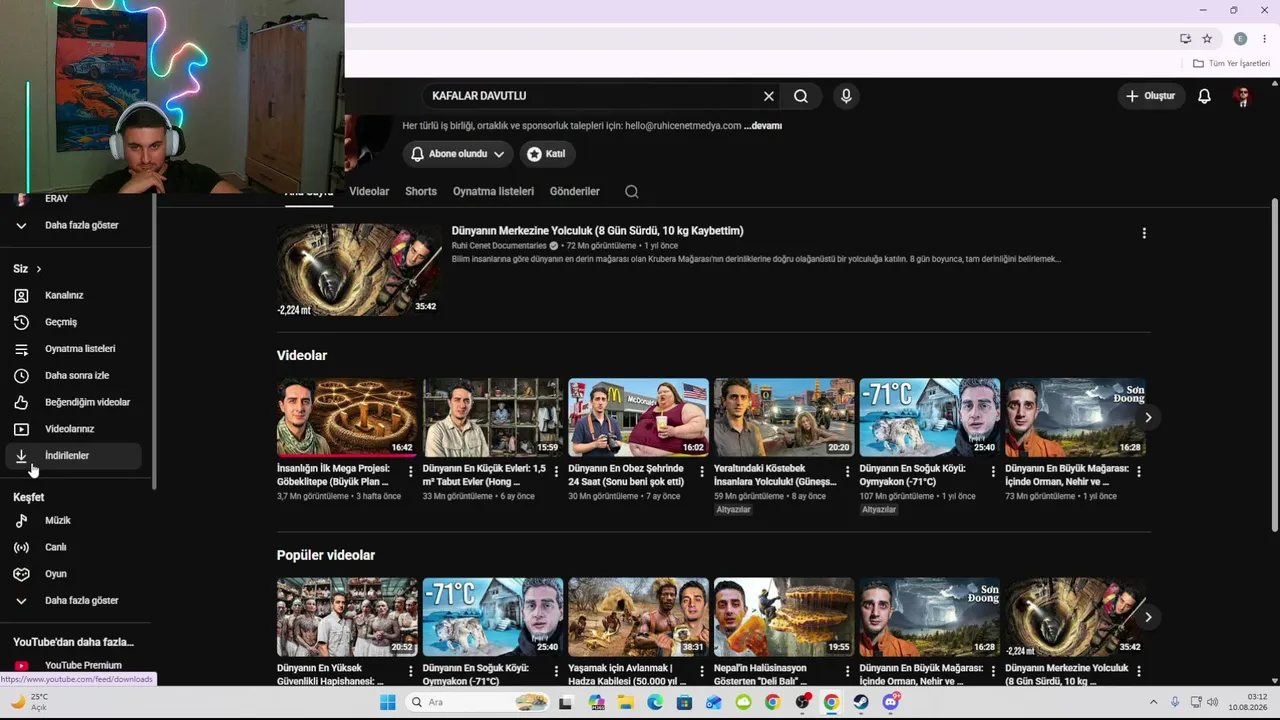Open Discord from the taskbar
1280x720 pixels.
click(891, 702)
